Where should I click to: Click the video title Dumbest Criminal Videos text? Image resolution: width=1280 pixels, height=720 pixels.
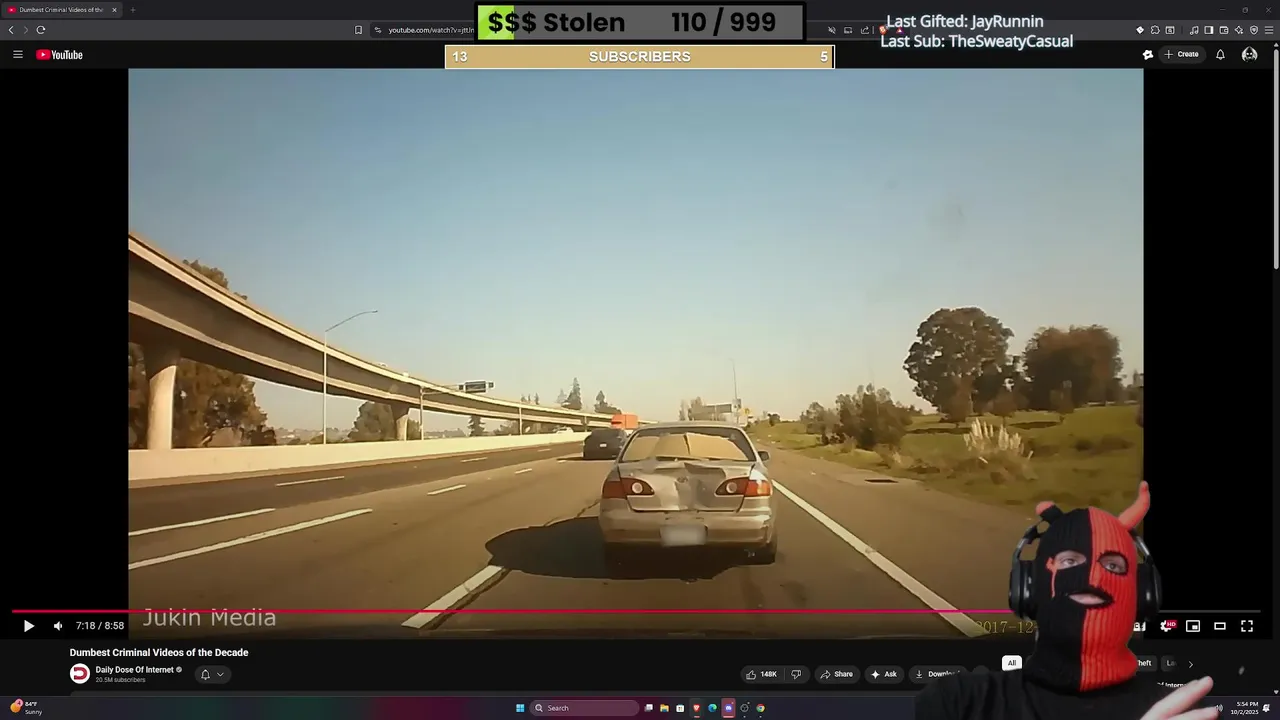(159, 652)
